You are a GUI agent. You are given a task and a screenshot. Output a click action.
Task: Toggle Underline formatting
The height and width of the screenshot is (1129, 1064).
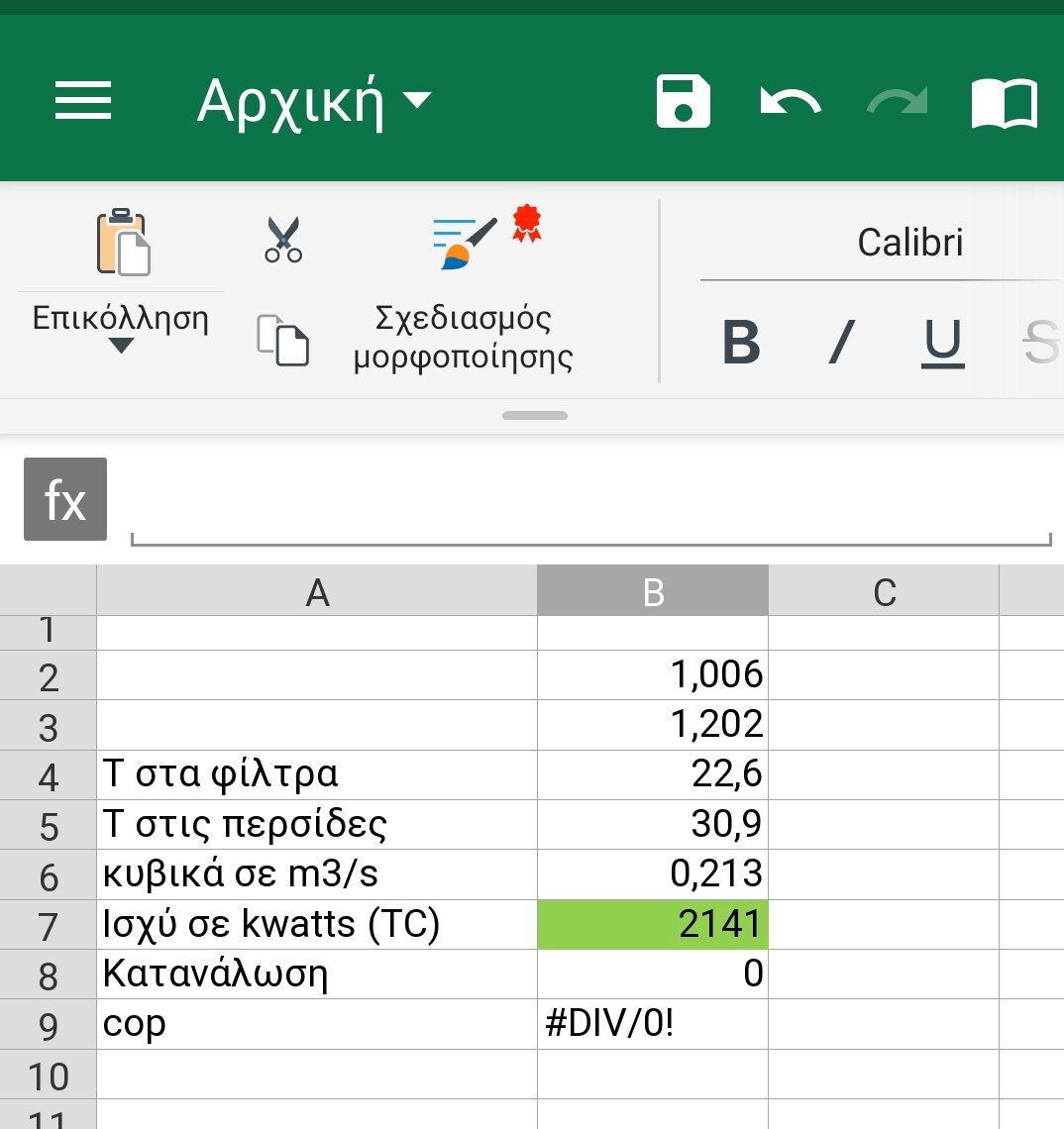942,344
